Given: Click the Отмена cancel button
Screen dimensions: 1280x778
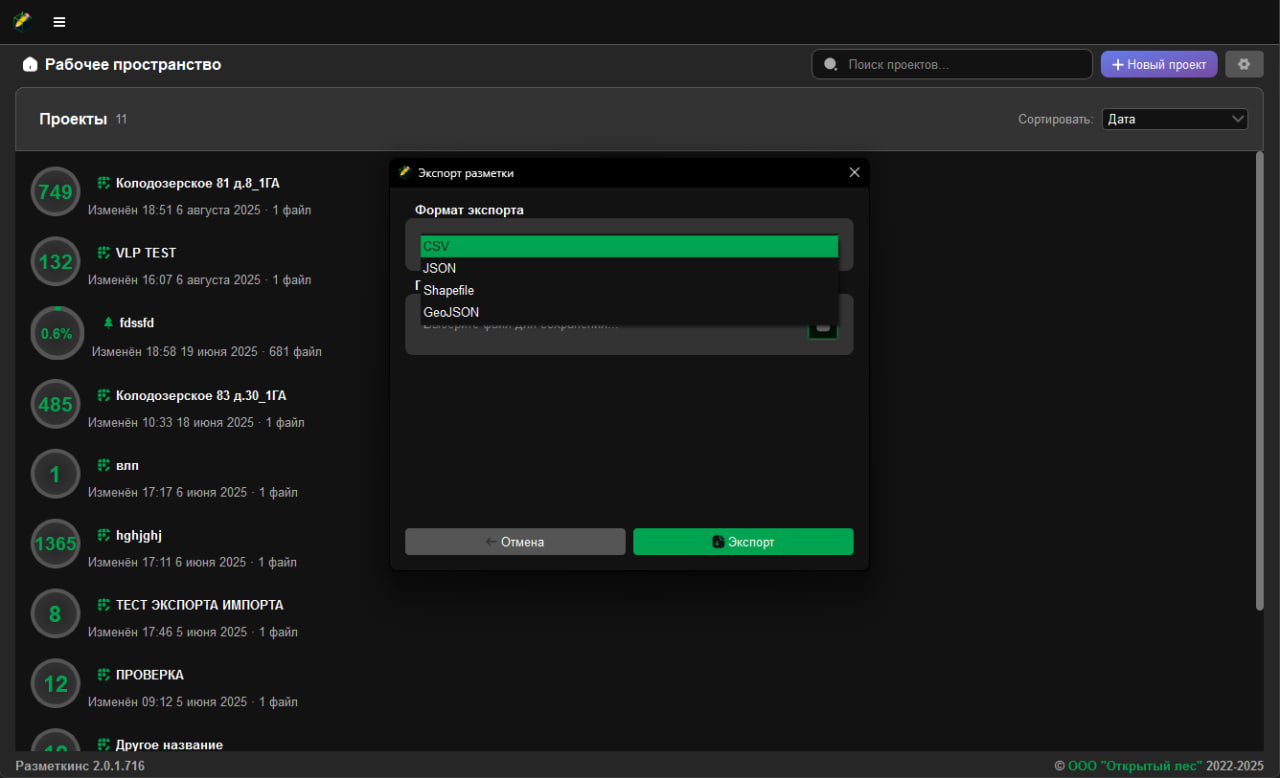Looking at the screenshot, I should click(x=515, y=542).
